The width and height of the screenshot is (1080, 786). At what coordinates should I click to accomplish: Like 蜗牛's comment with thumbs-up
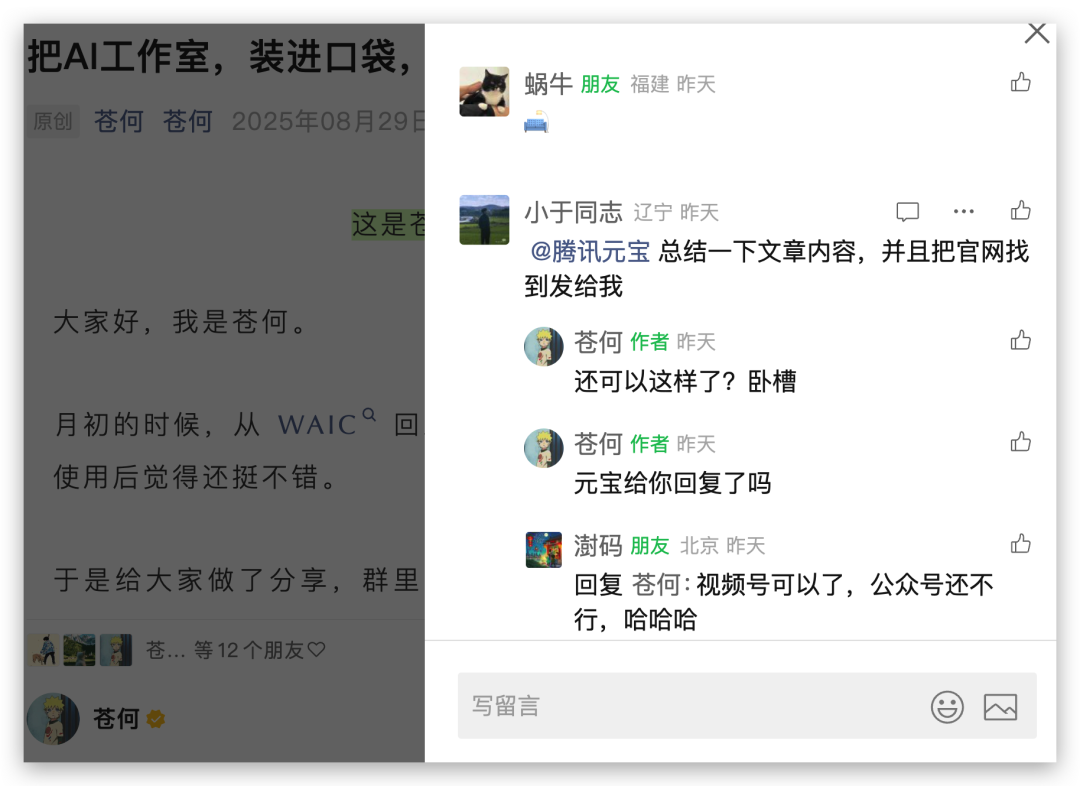1020,83
